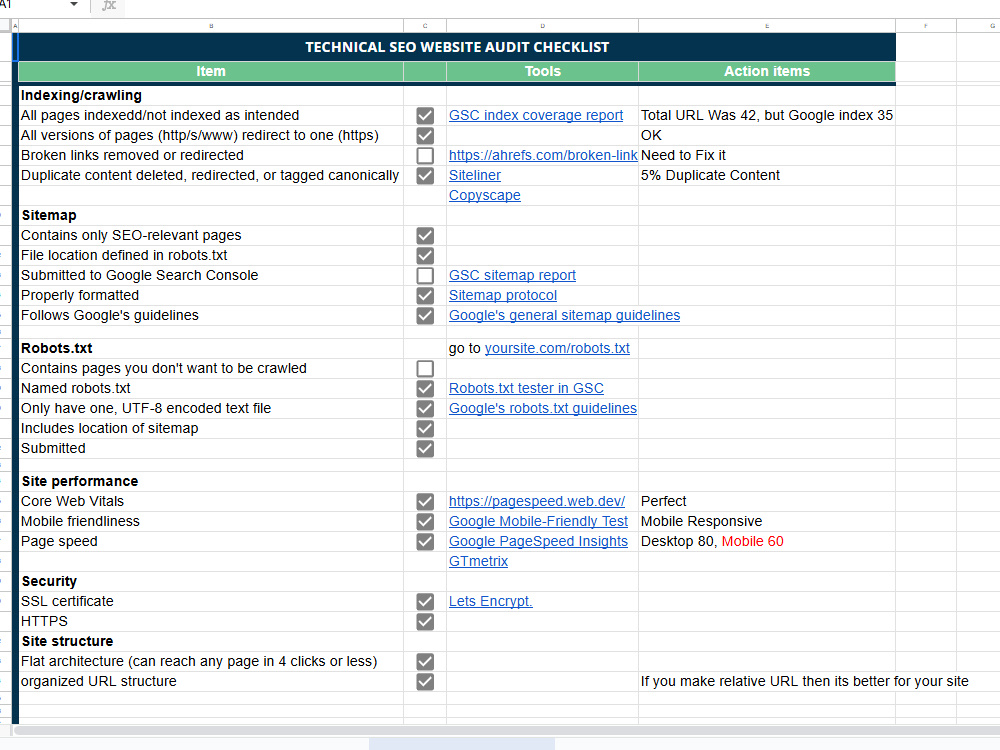Select the 'Mobile Responsive' cell
This screenshot has height=750, width=1000.
pyautogui.click(x=767, y=522)
